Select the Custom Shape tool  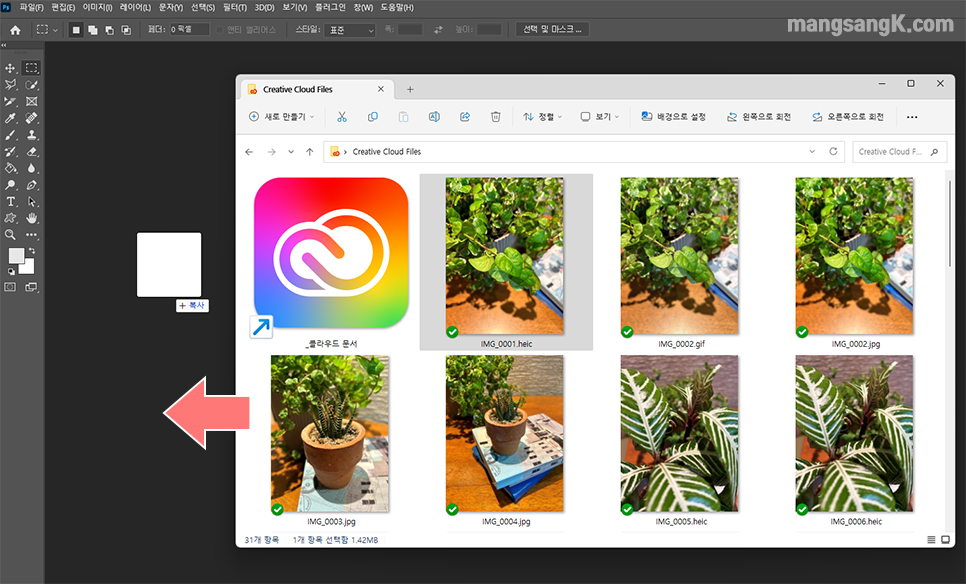10,218
